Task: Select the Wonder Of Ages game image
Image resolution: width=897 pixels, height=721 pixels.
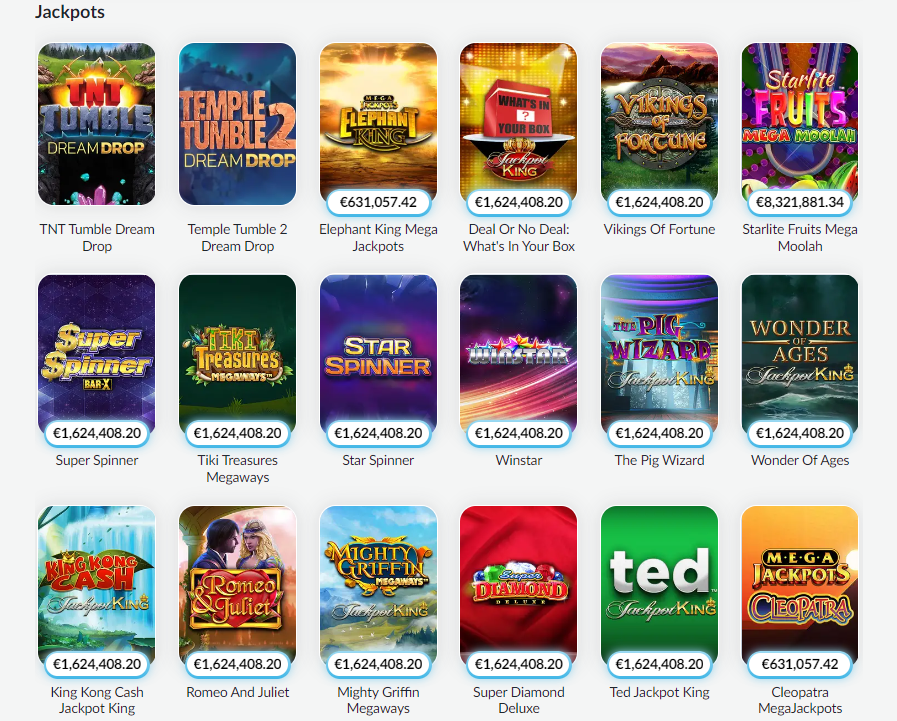Action: click(800, 355)
